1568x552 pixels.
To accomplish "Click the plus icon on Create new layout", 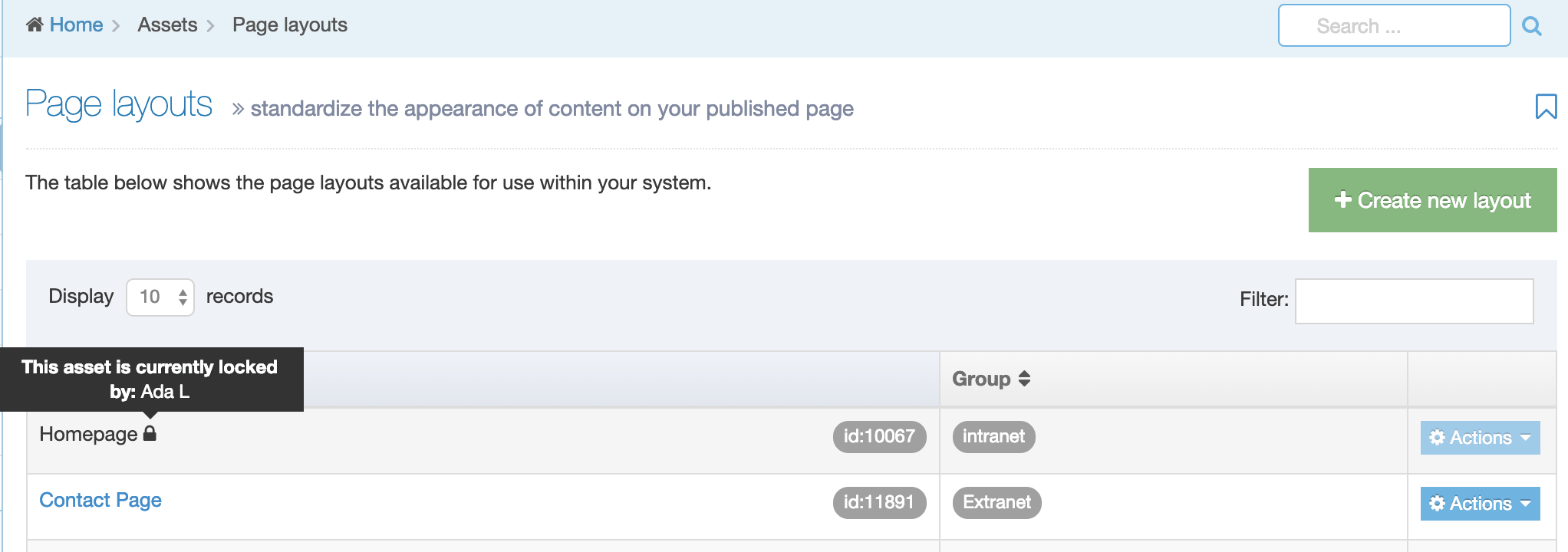I will click(1342, 199).
